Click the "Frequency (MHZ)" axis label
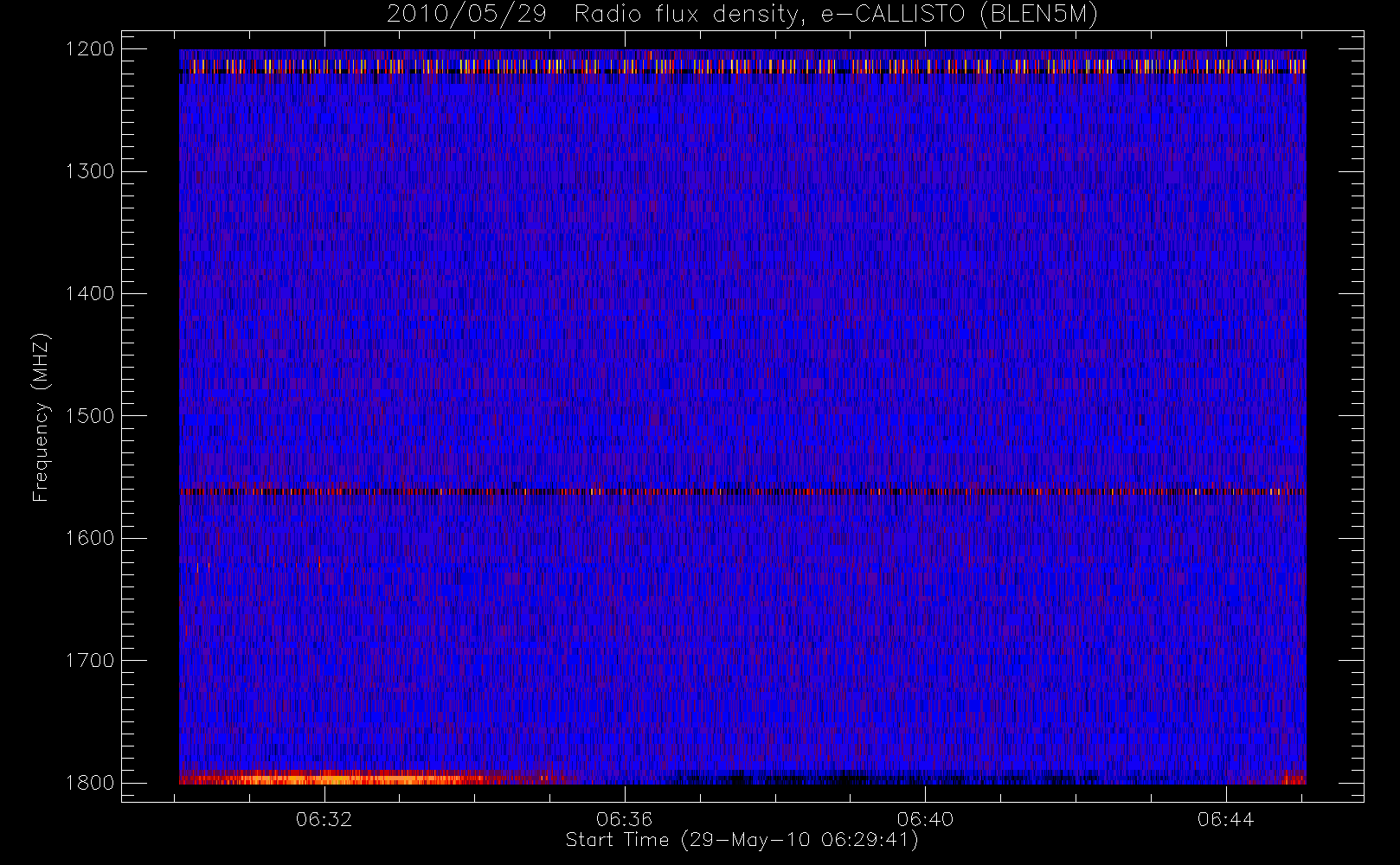The width and height of the screenshot is (1400, 865). click(41, 417)
